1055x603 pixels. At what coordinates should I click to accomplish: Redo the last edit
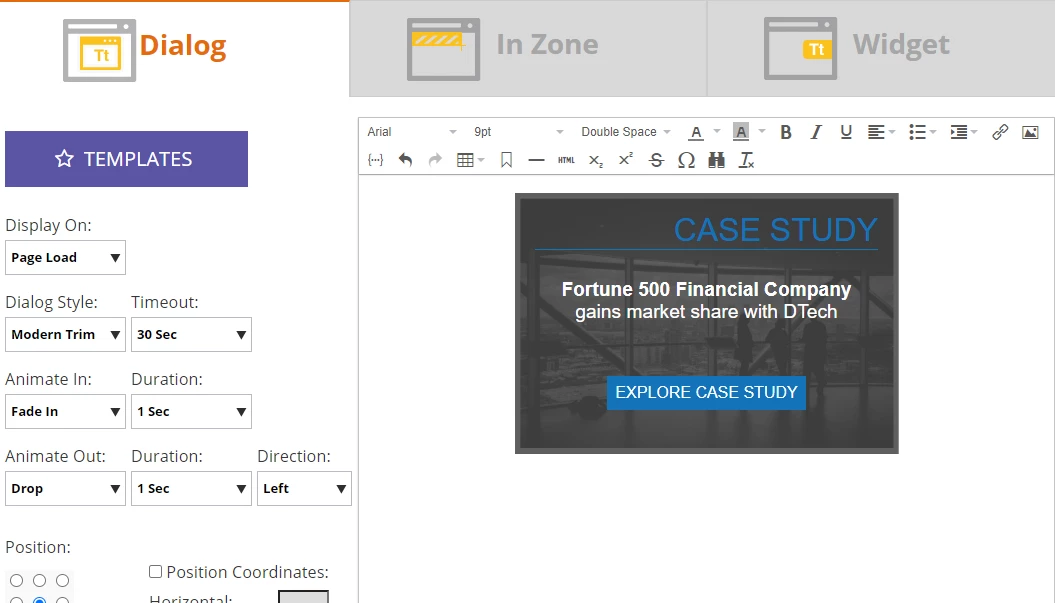[435, 160]
